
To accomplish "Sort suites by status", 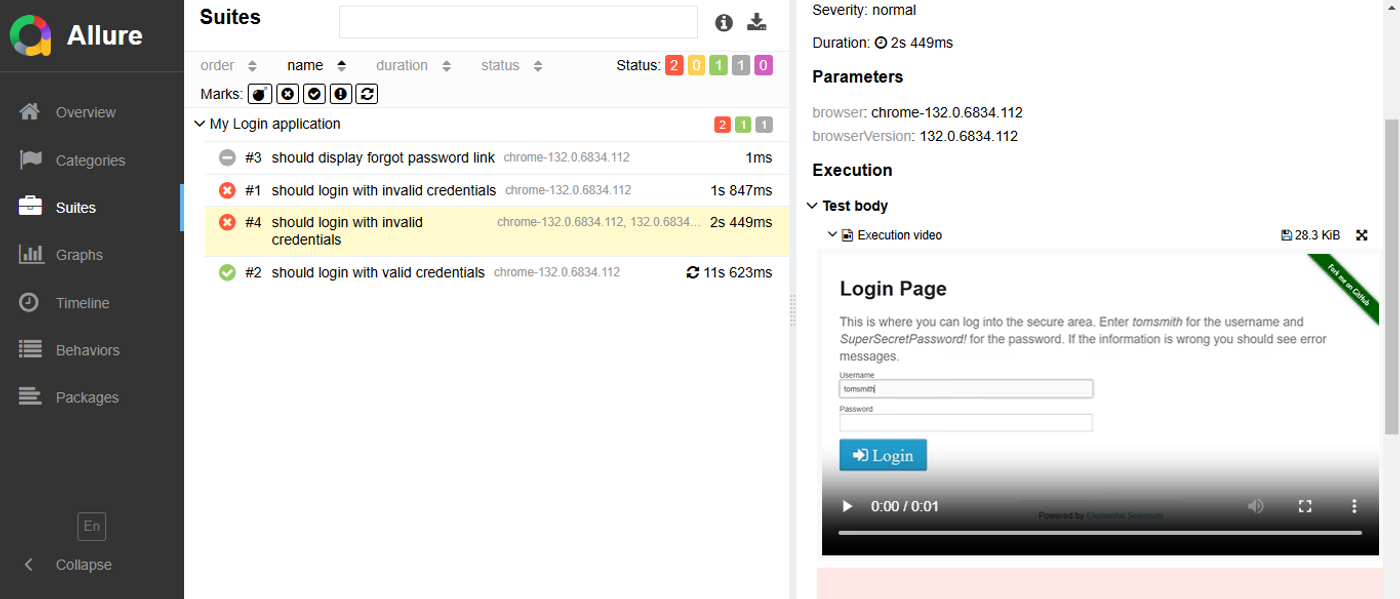I will coord(512,66).
